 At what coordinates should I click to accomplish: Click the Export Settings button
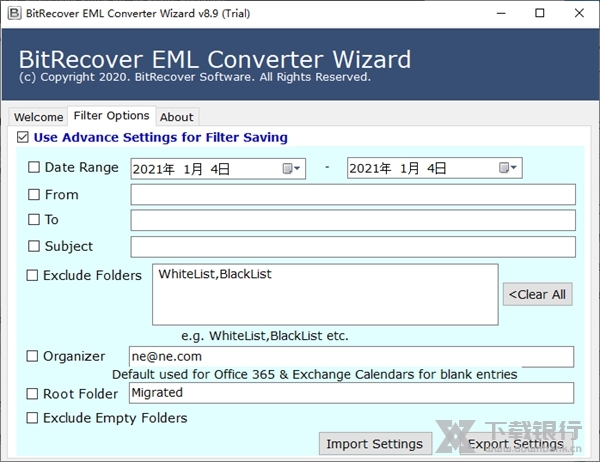[516, 444]
